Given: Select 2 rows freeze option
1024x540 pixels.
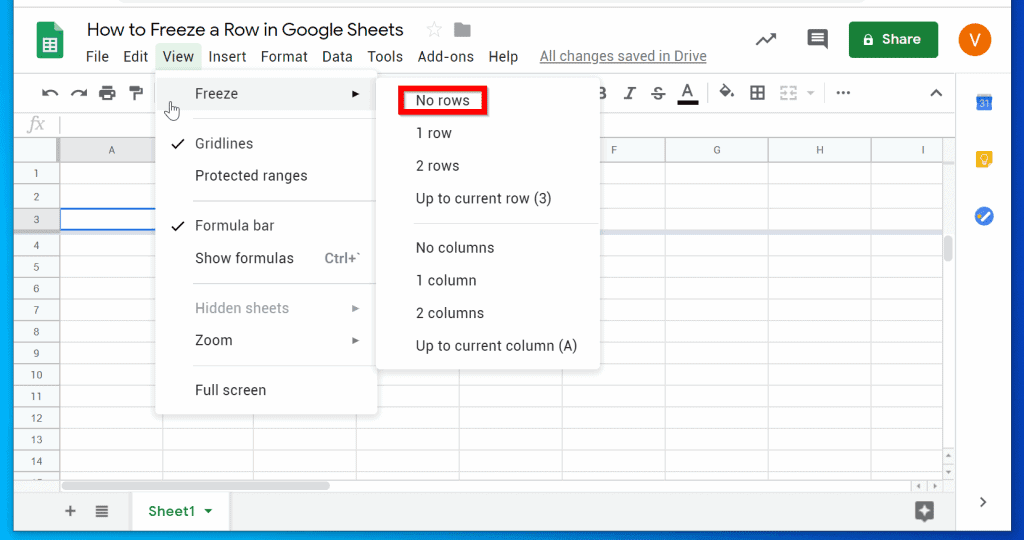Looking at the screenshot, I should [x=487, y=166].
